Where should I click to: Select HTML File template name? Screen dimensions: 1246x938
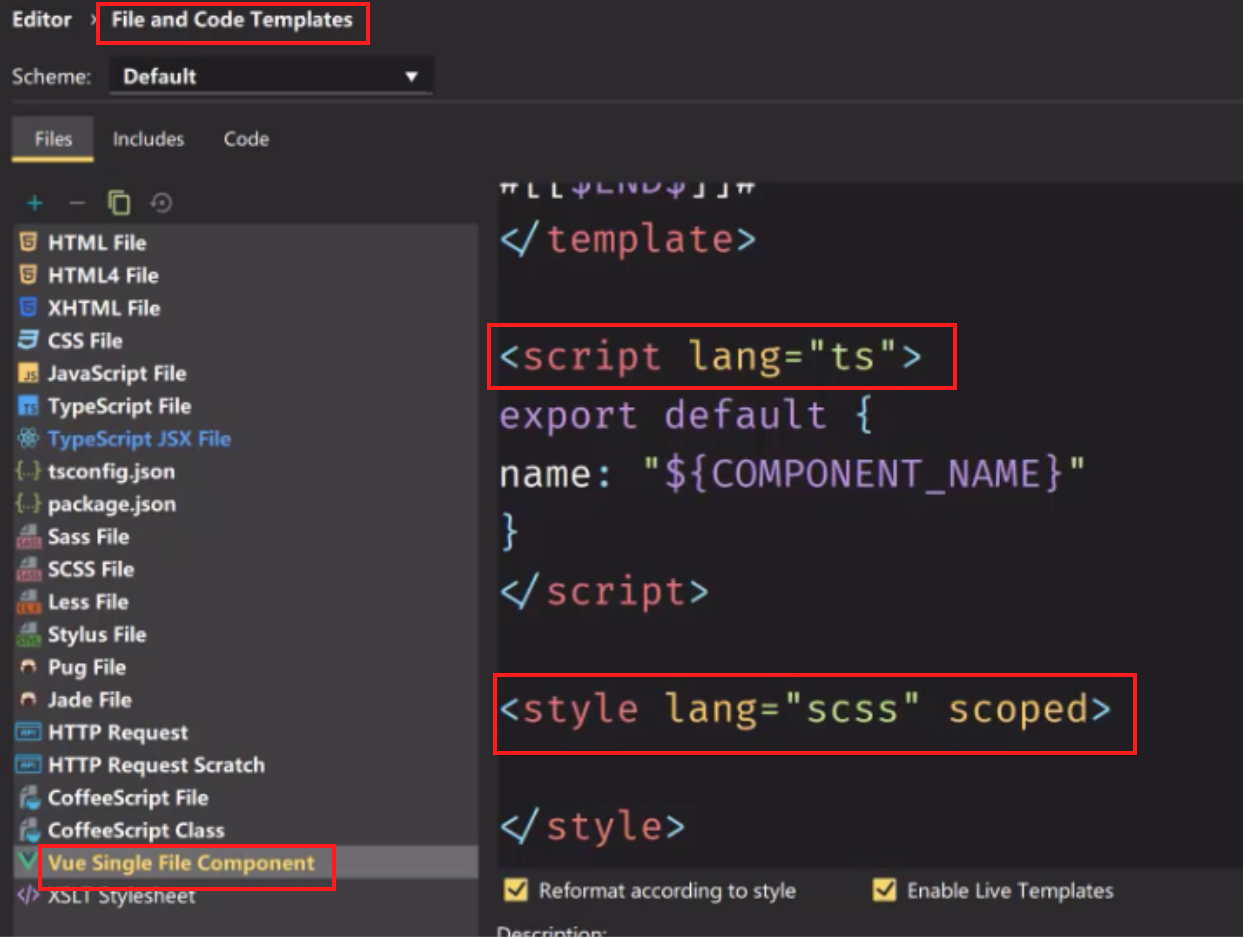(97, 243)
